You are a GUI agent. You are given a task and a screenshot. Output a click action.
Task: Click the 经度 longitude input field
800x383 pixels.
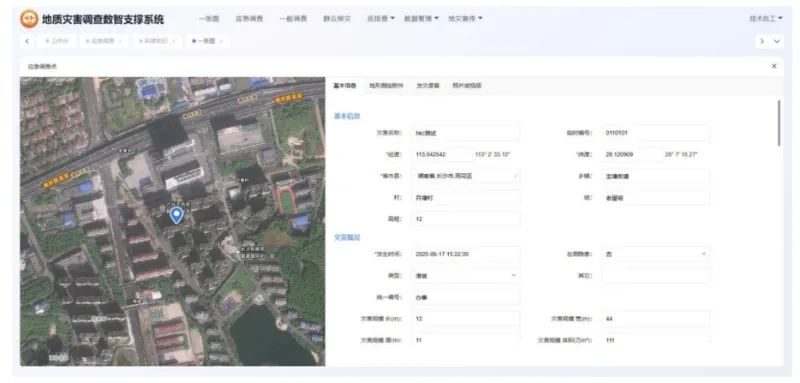pyautogui.click(x=442, y=154)
